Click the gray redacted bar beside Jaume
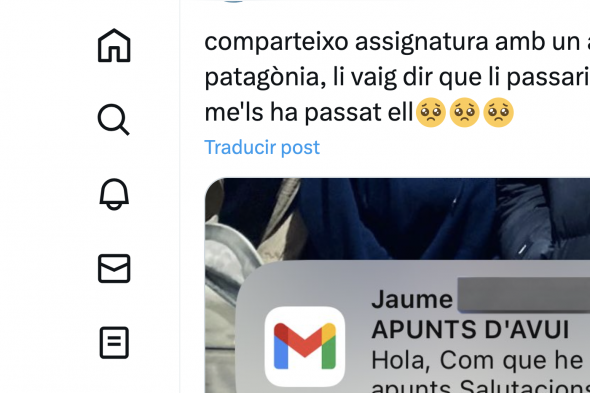The image size is (590, 393). tap(524, 295)
